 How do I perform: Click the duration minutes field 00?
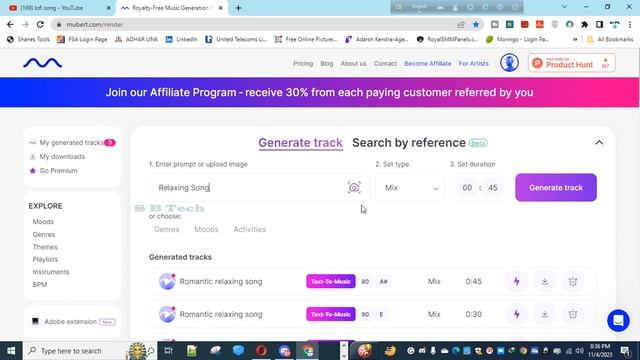[467, 187]
